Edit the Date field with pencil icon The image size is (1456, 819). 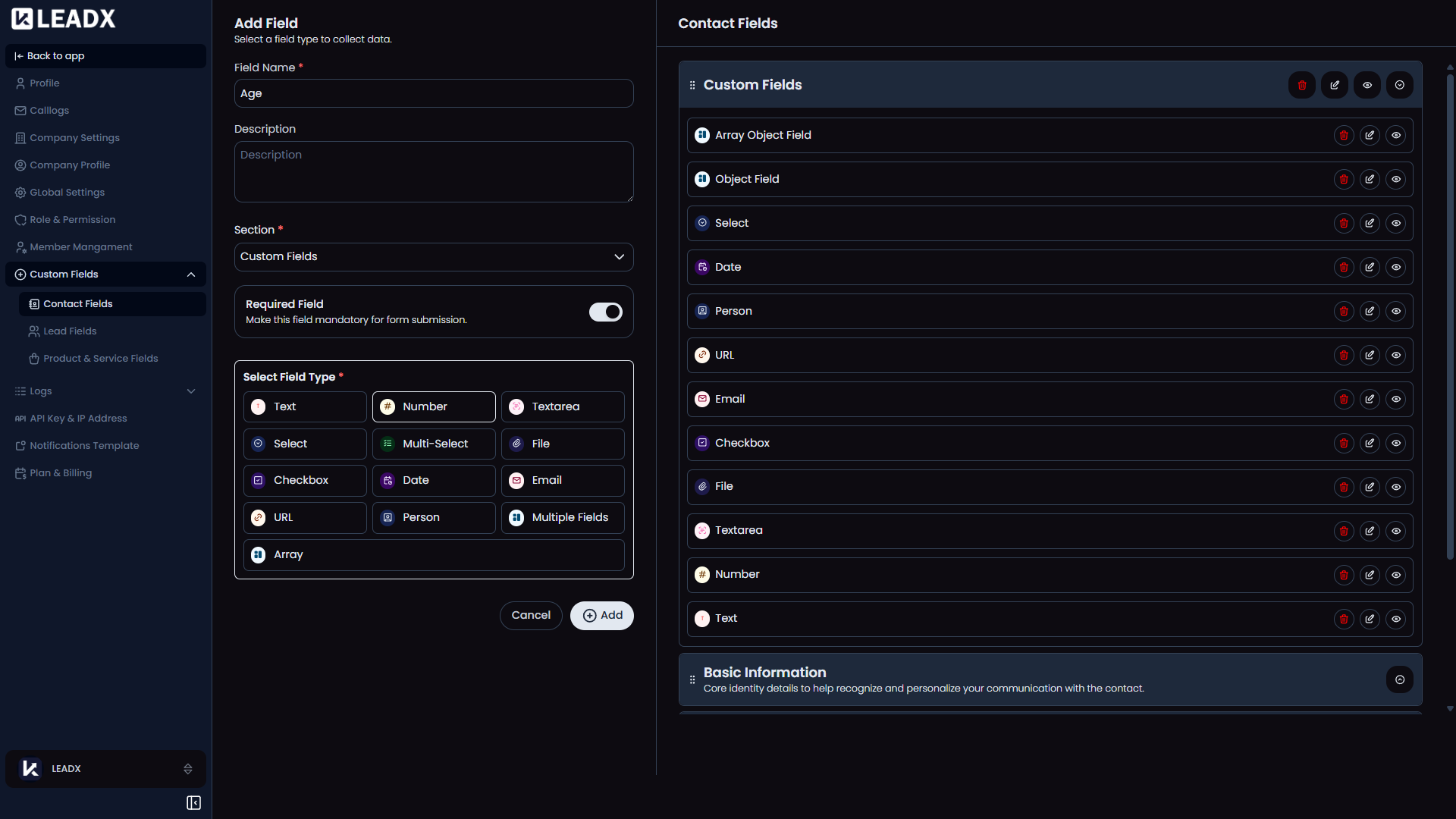[1370, 267]
